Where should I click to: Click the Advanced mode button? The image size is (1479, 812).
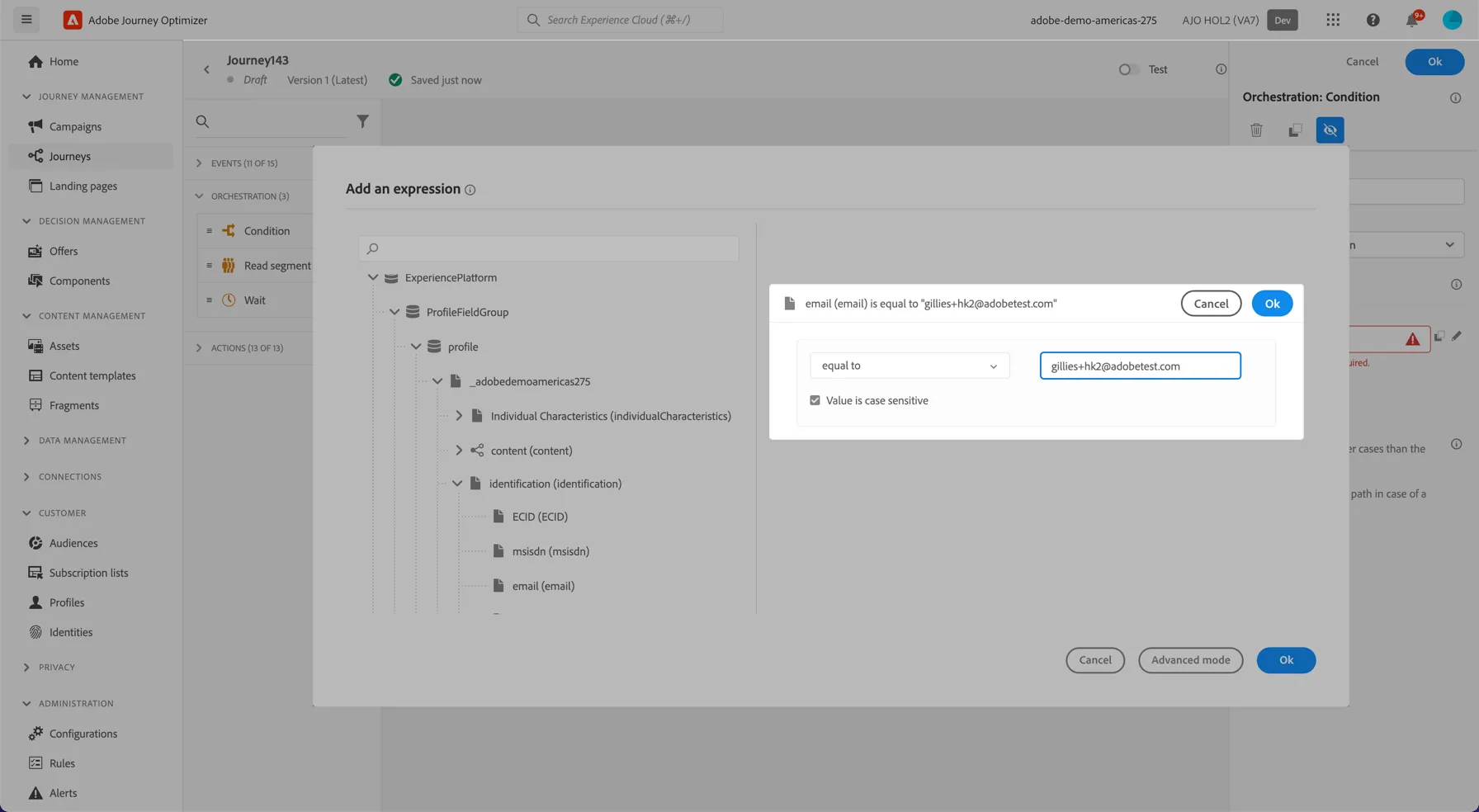tap(1190, 660)
